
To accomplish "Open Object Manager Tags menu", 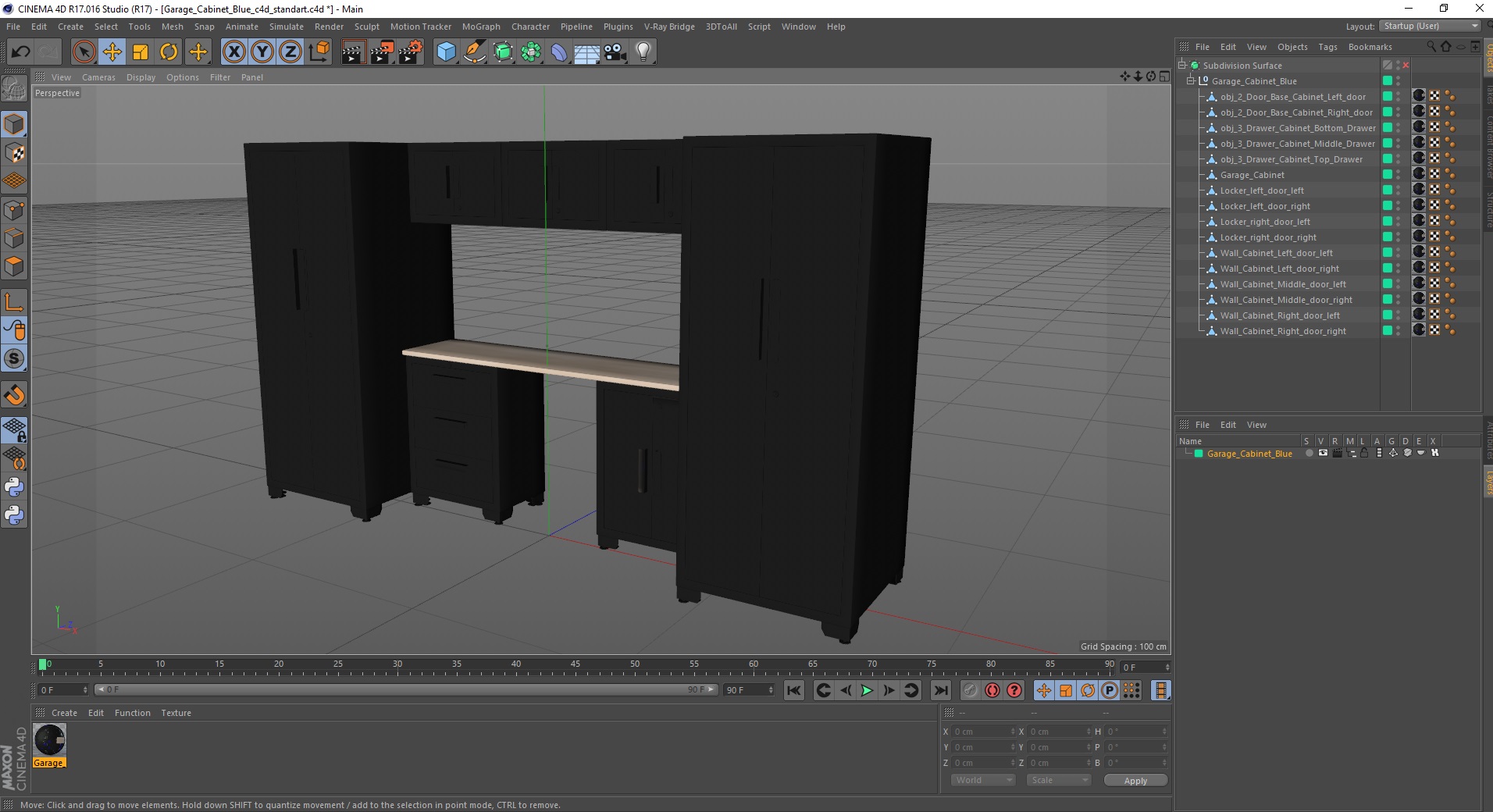I will 1327,47.
